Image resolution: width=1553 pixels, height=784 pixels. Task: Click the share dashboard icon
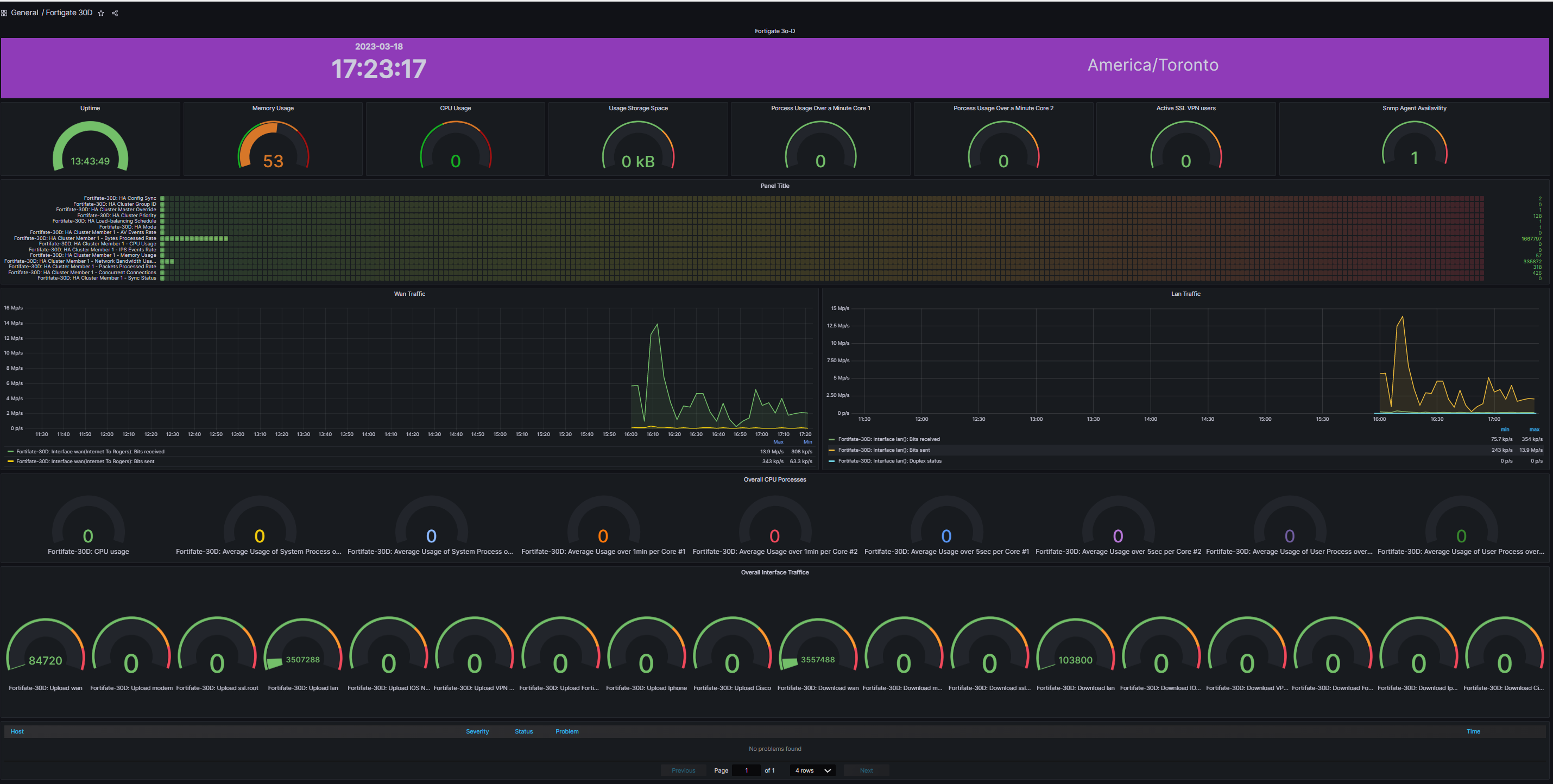coord(115,13)
